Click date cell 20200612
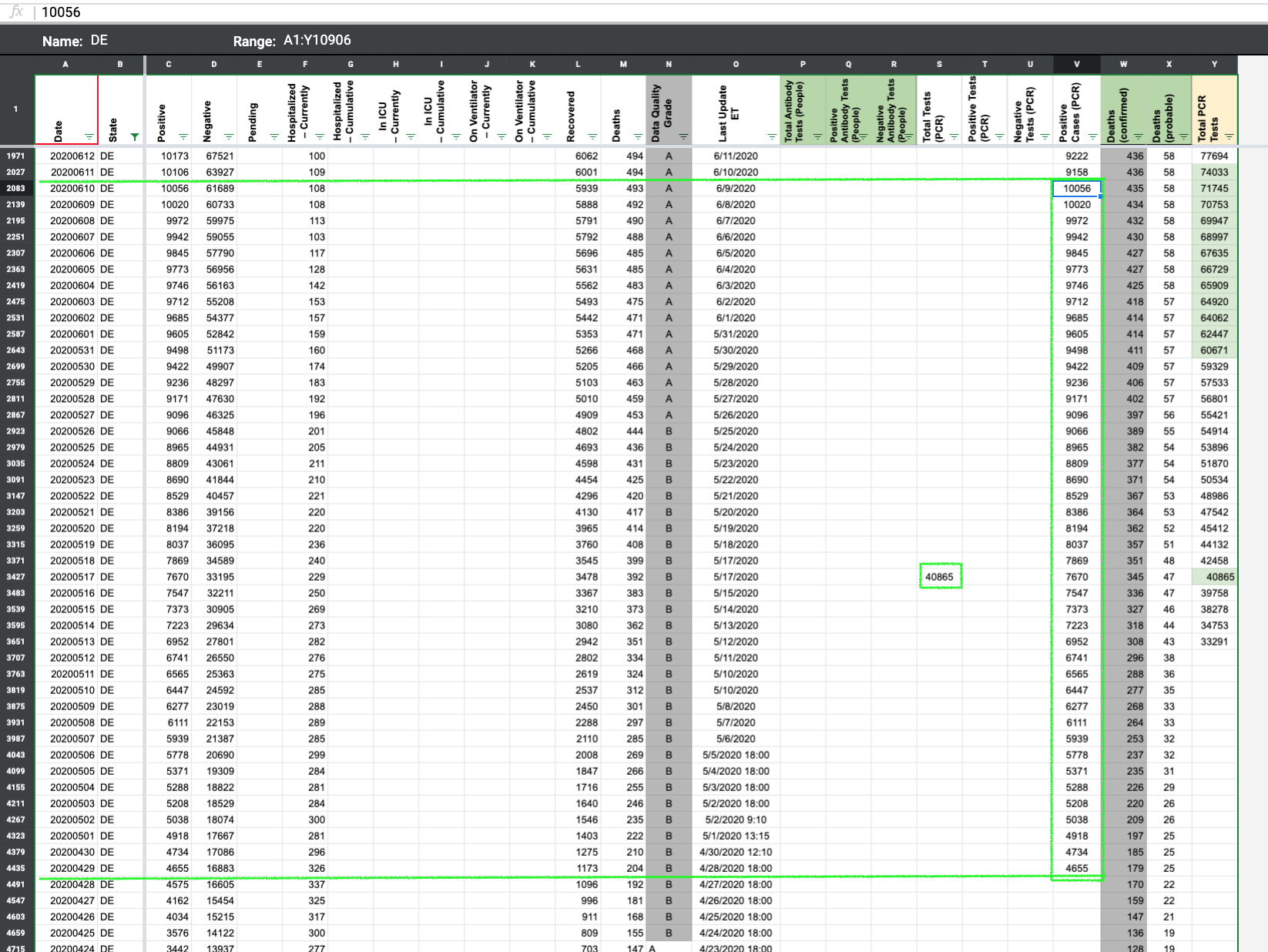This screenshot has width=1268, height=952. coord(66,156)
